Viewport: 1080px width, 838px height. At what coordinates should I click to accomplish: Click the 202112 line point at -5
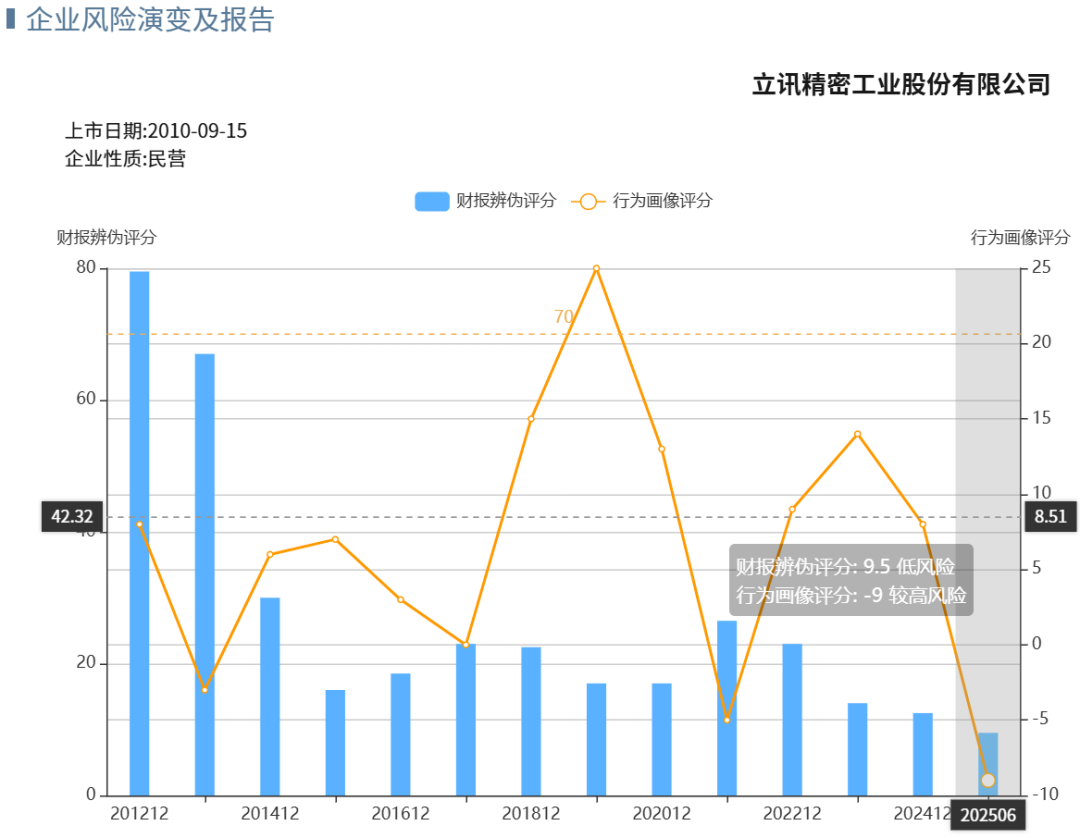727,720
